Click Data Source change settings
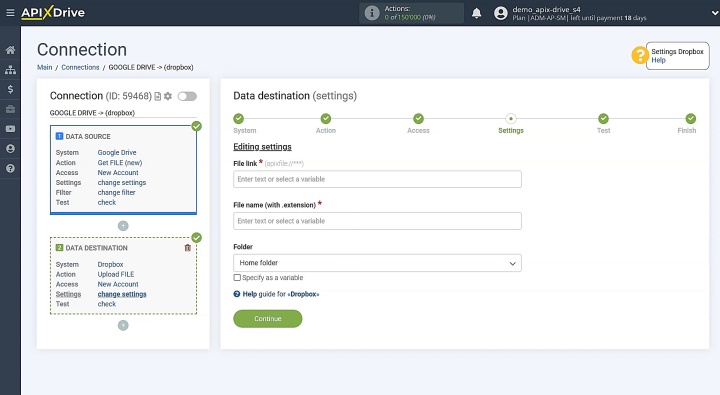The height and width of the screenshot is (395, 720). coord(122,182)
